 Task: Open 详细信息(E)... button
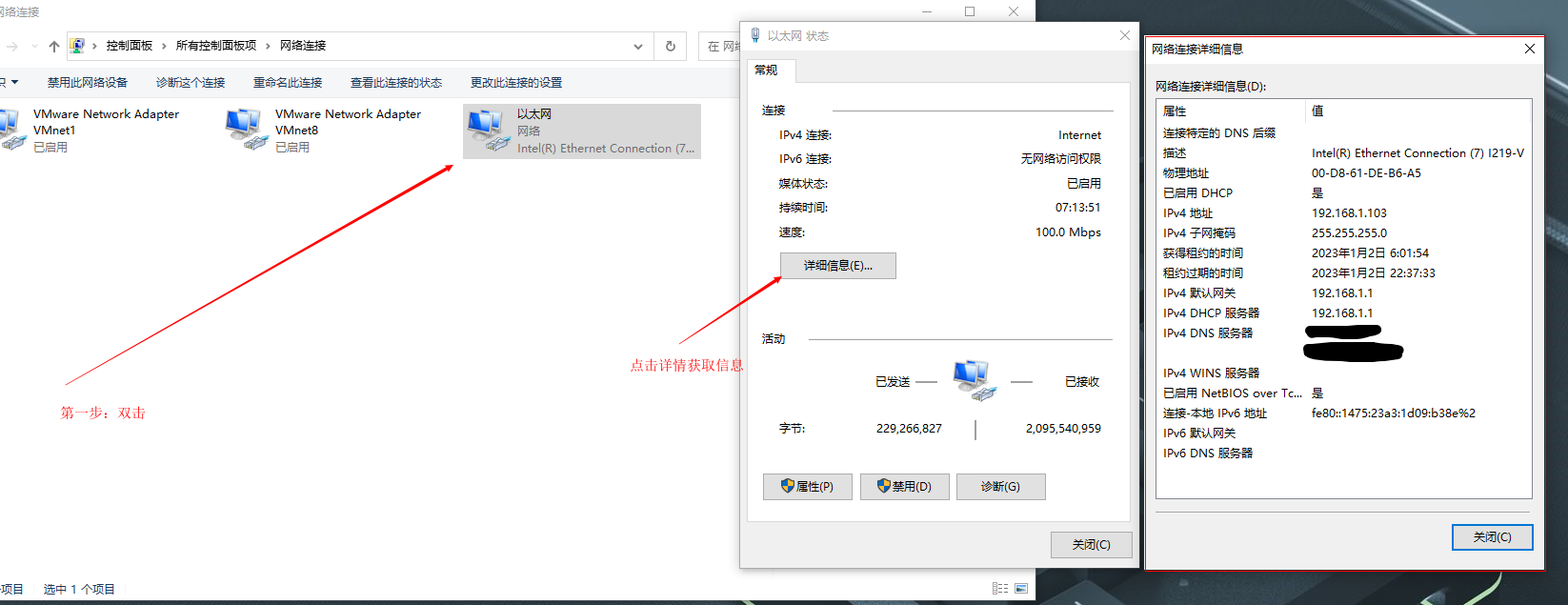(837, 266)
